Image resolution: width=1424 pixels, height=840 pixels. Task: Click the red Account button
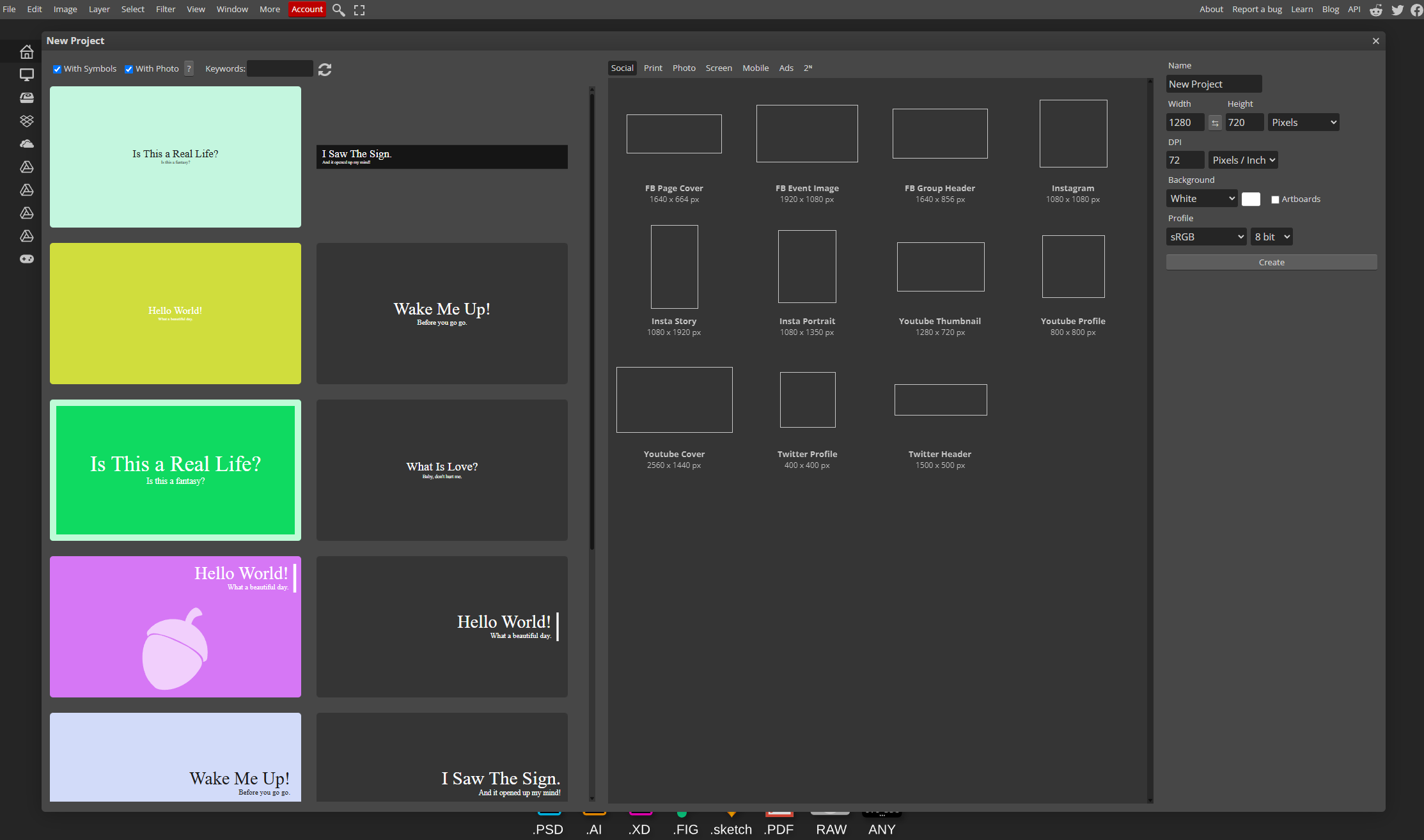pos(307,9)
